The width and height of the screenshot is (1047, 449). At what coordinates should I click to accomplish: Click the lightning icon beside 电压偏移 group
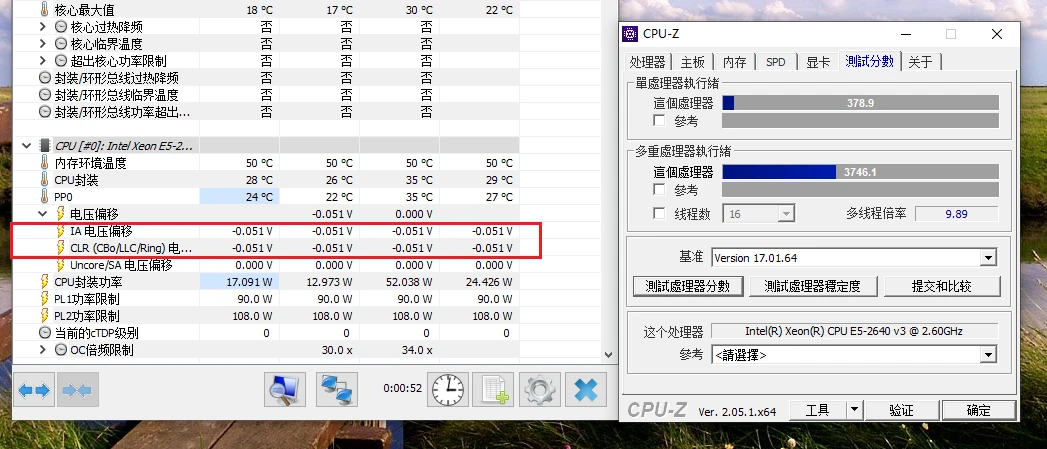pos(61,214)
